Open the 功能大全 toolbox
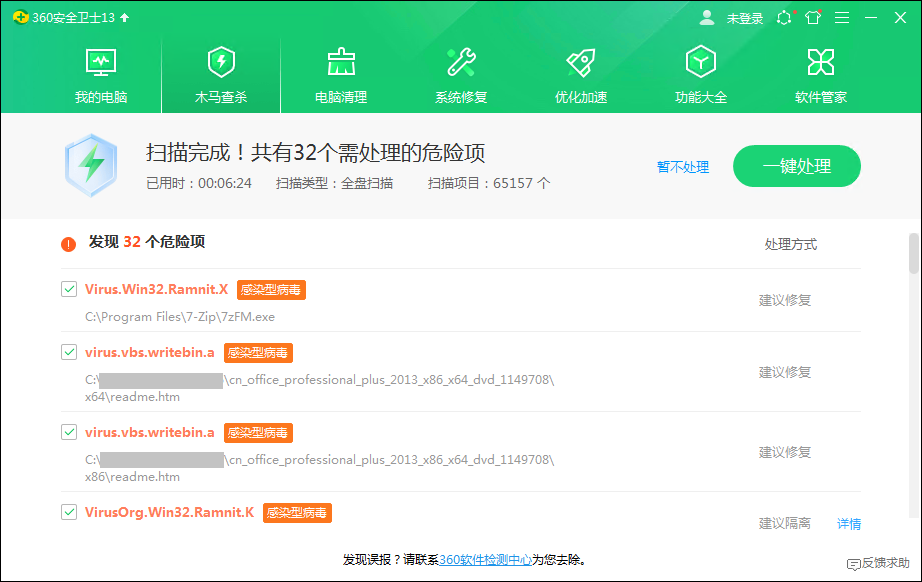922x582 pixels. [x=700, y=72]
